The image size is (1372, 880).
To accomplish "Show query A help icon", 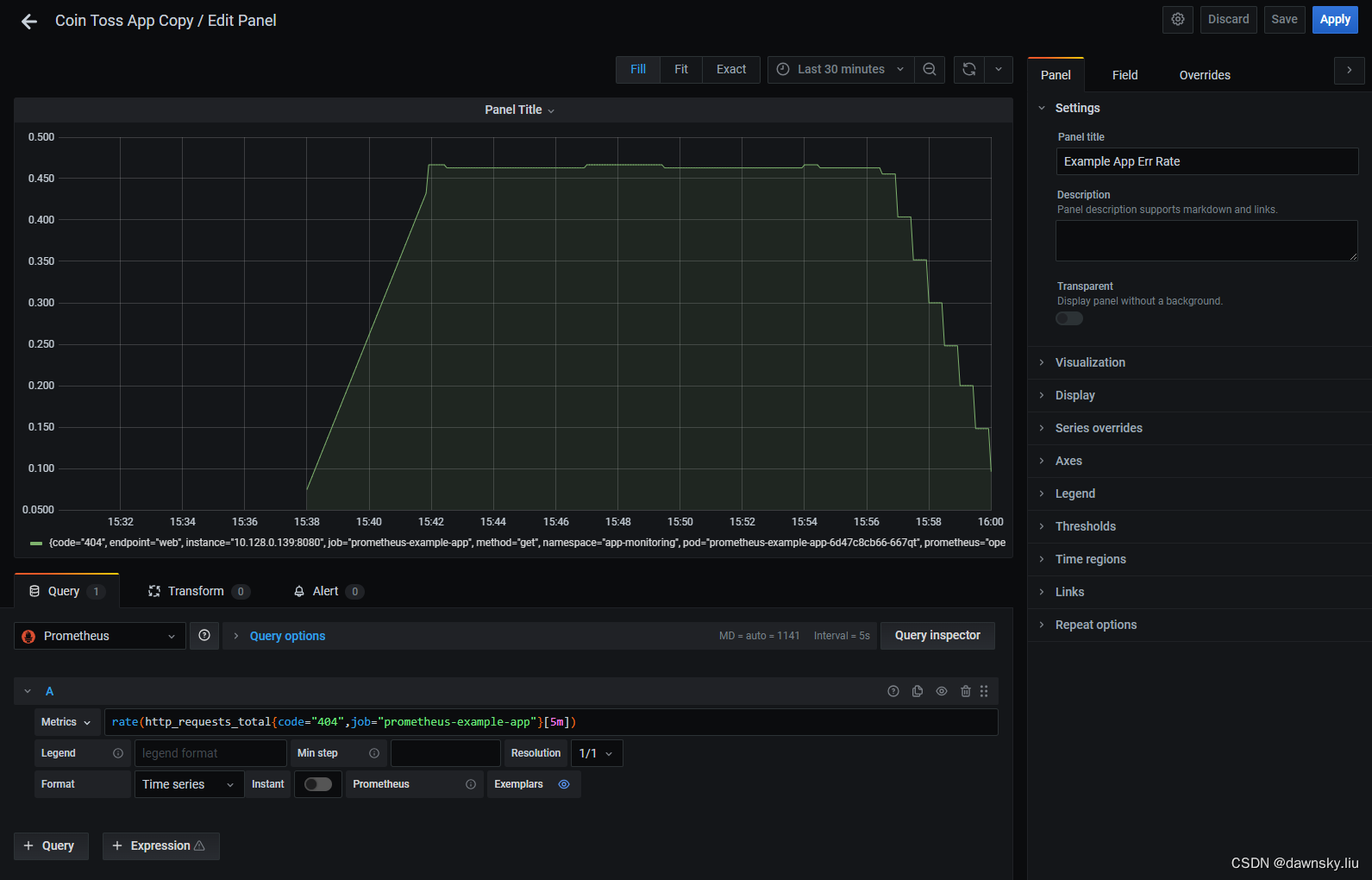I will coord(893,691).
